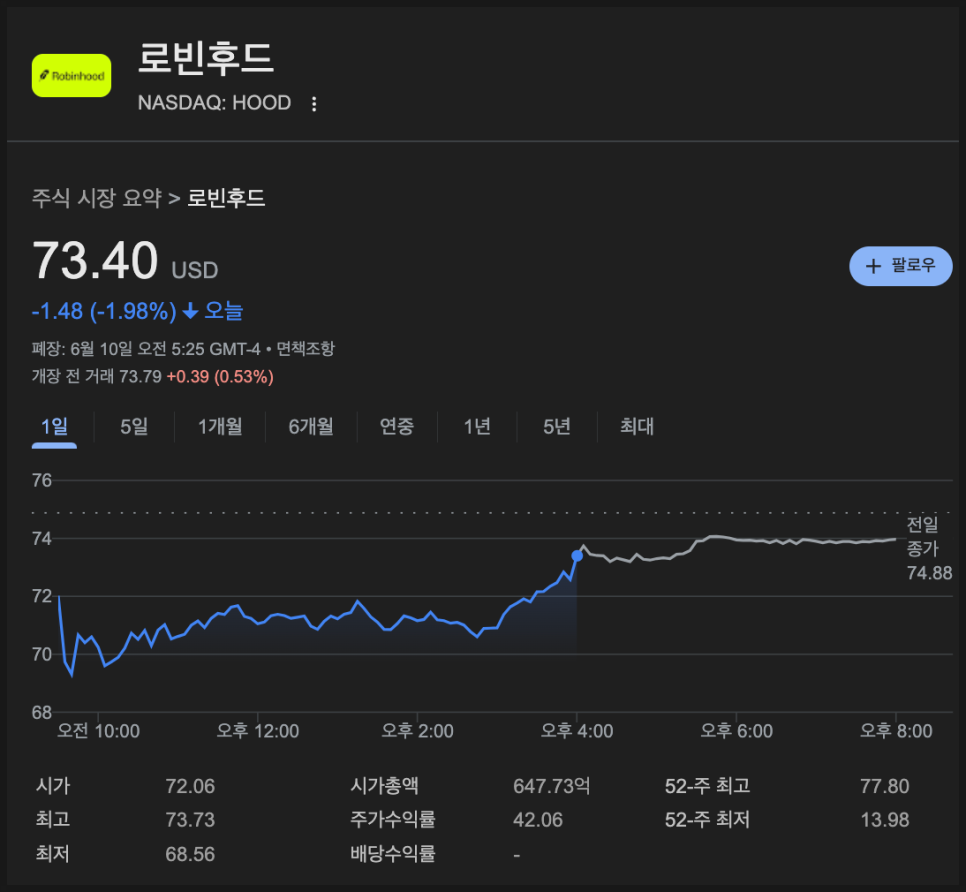The width and height of the screenshot is (966, 892).
Task: Switch to the 5년 chart tab
Action: click(557, 426)
